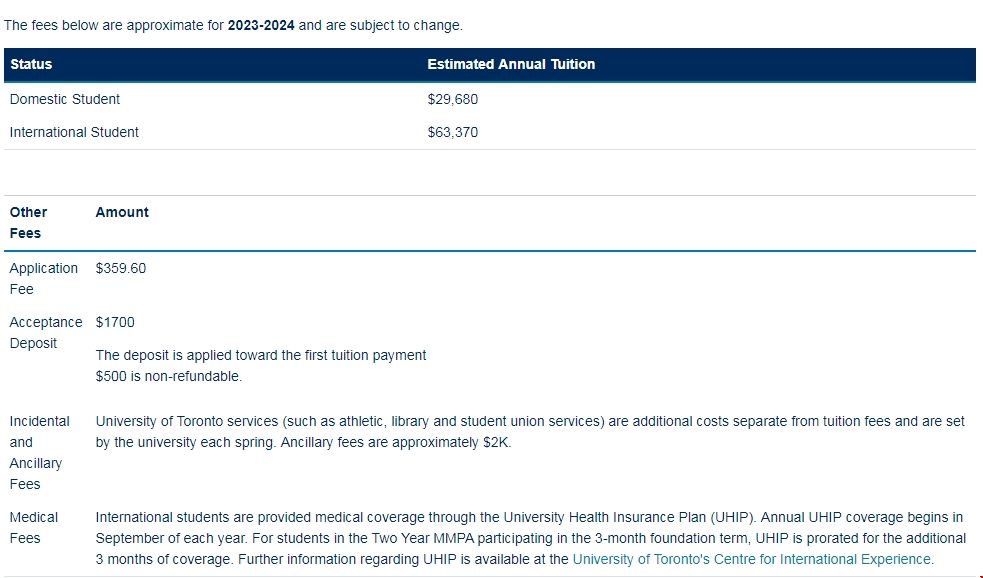Click the "$500 is non-refundable" text

click(169, 377)
